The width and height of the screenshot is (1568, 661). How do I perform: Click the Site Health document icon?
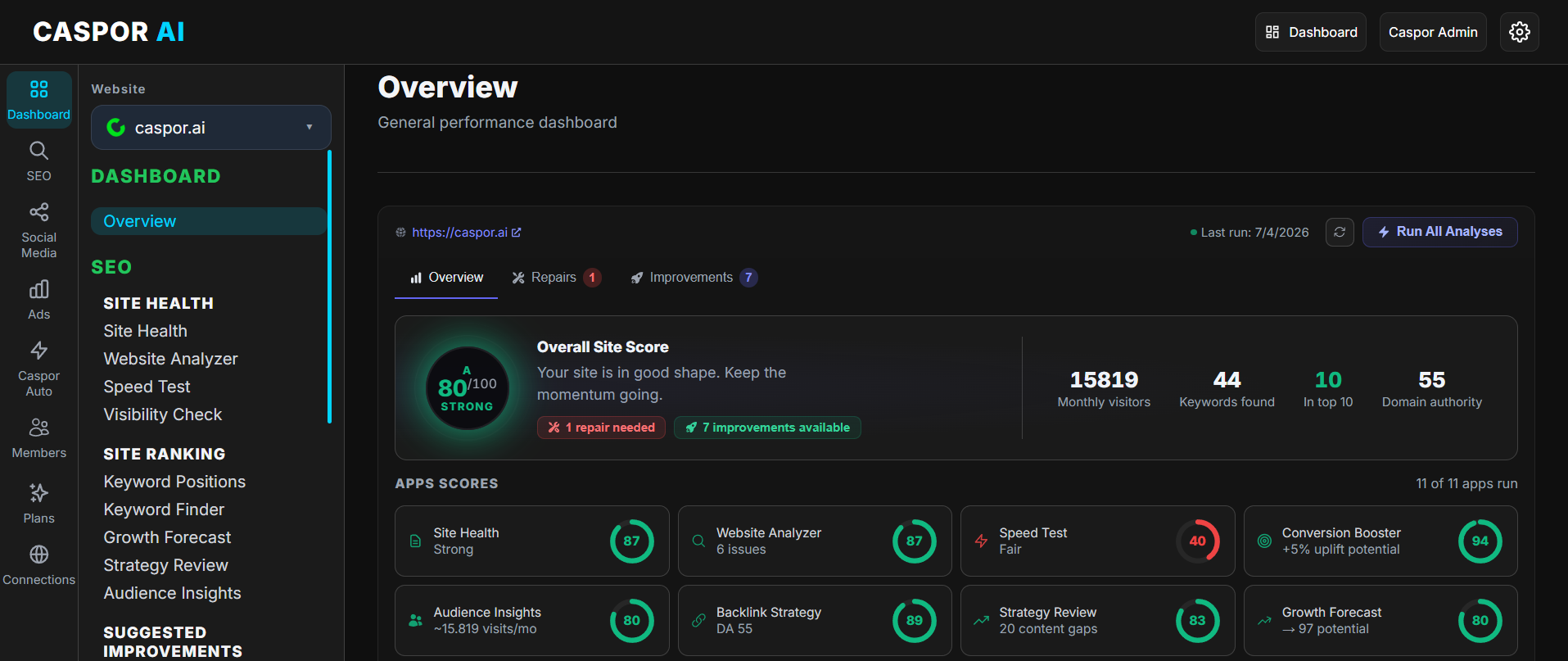[415, 541]
